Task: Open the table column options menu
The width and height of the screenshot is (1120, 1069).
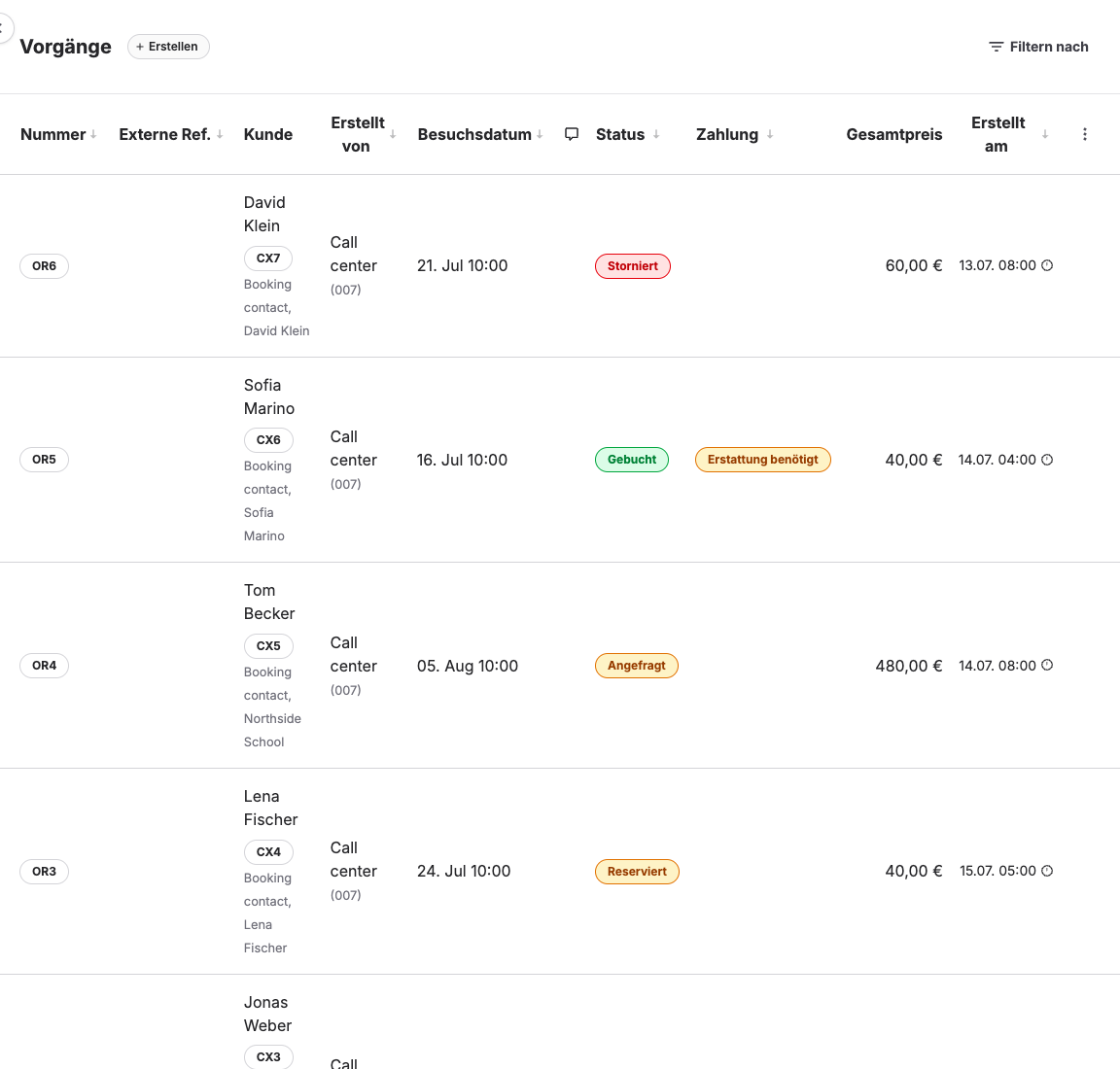Action: coord(1084,134)
